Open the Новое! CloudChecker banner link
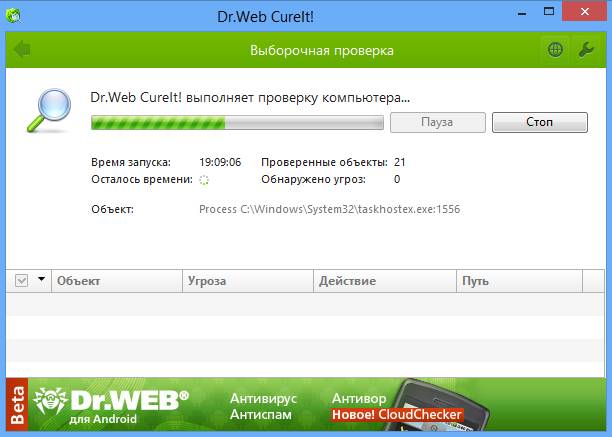612x437 pixels. point(397,414)
